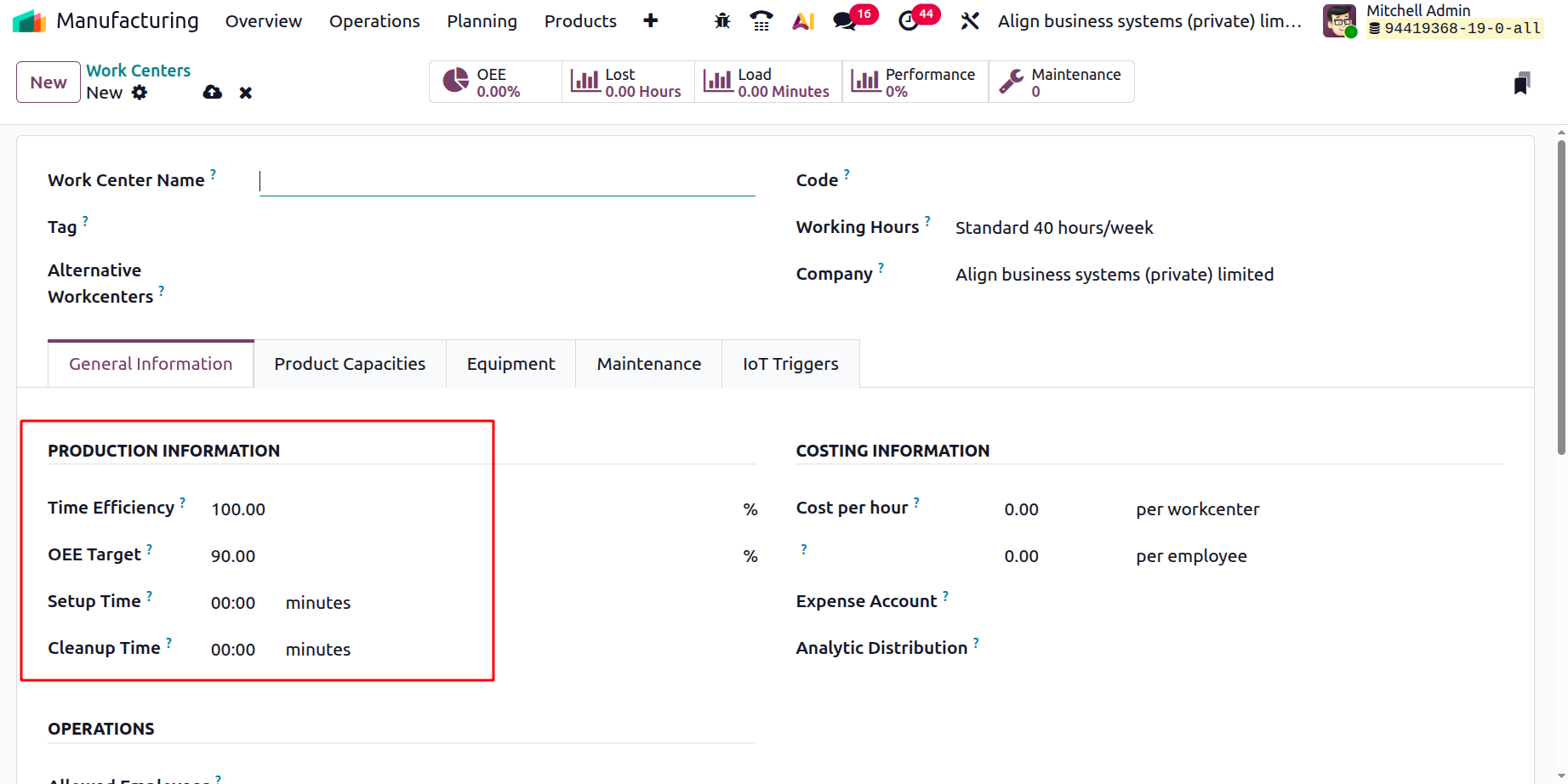1568x784 pixels.
Task: Switch to the Product Capacities tab
Action: click(350, 364)
